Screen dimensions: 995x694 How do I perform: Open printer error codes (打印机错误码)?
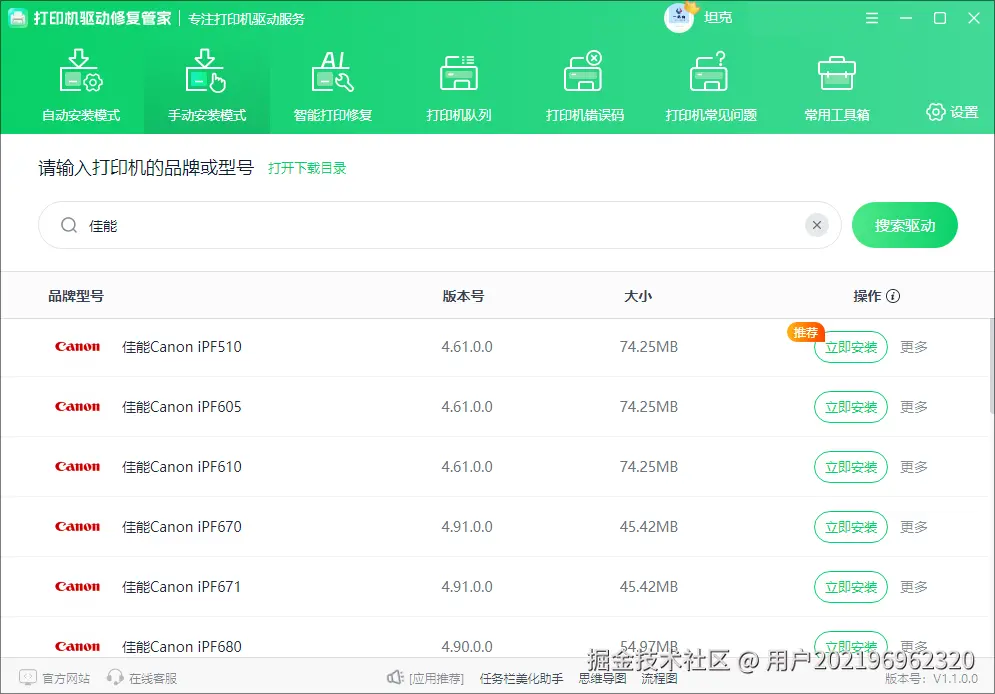tap(584, 86)
